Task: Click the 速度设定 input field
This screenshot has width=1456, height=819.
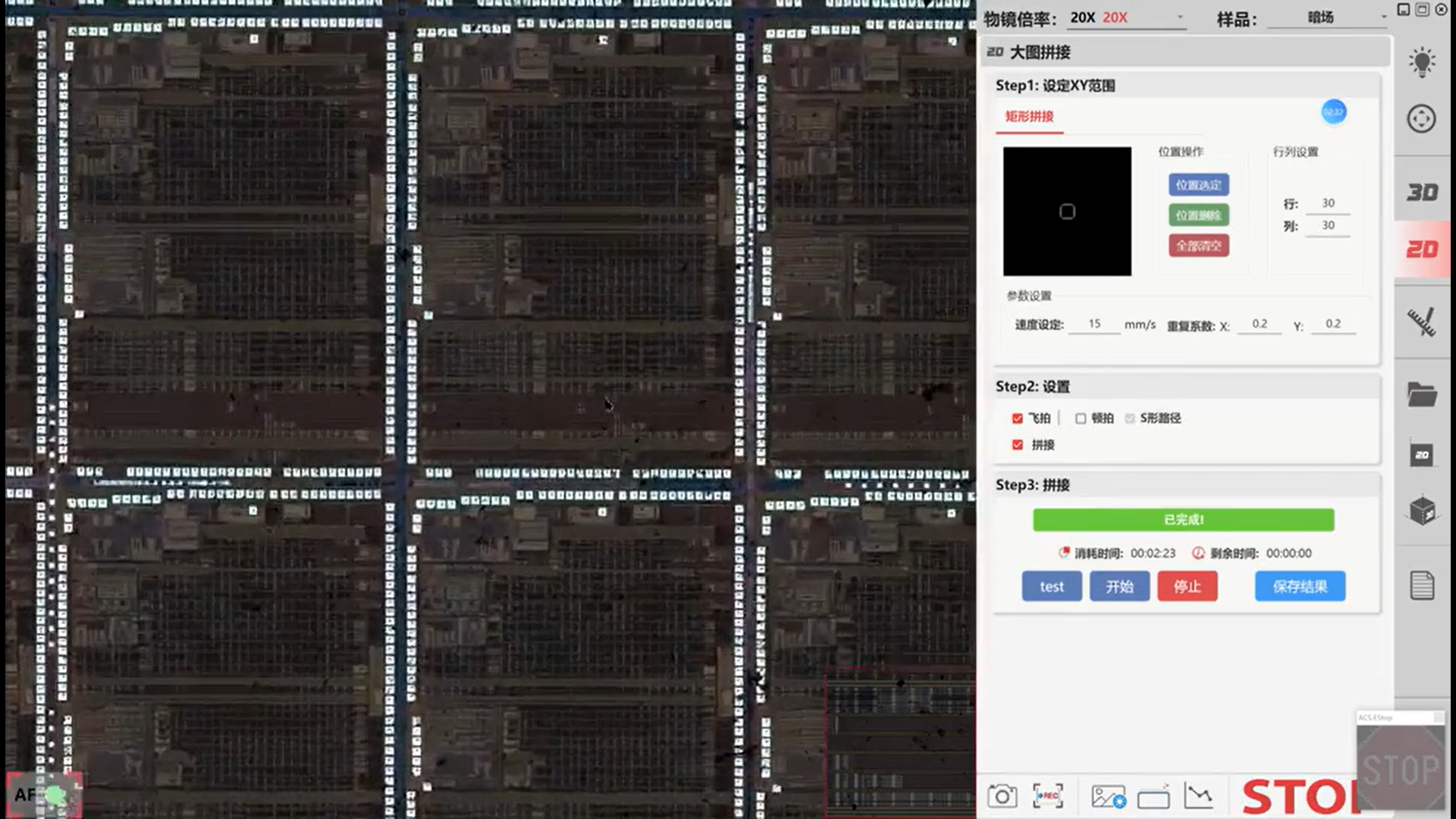Action: click(1094, 324)
